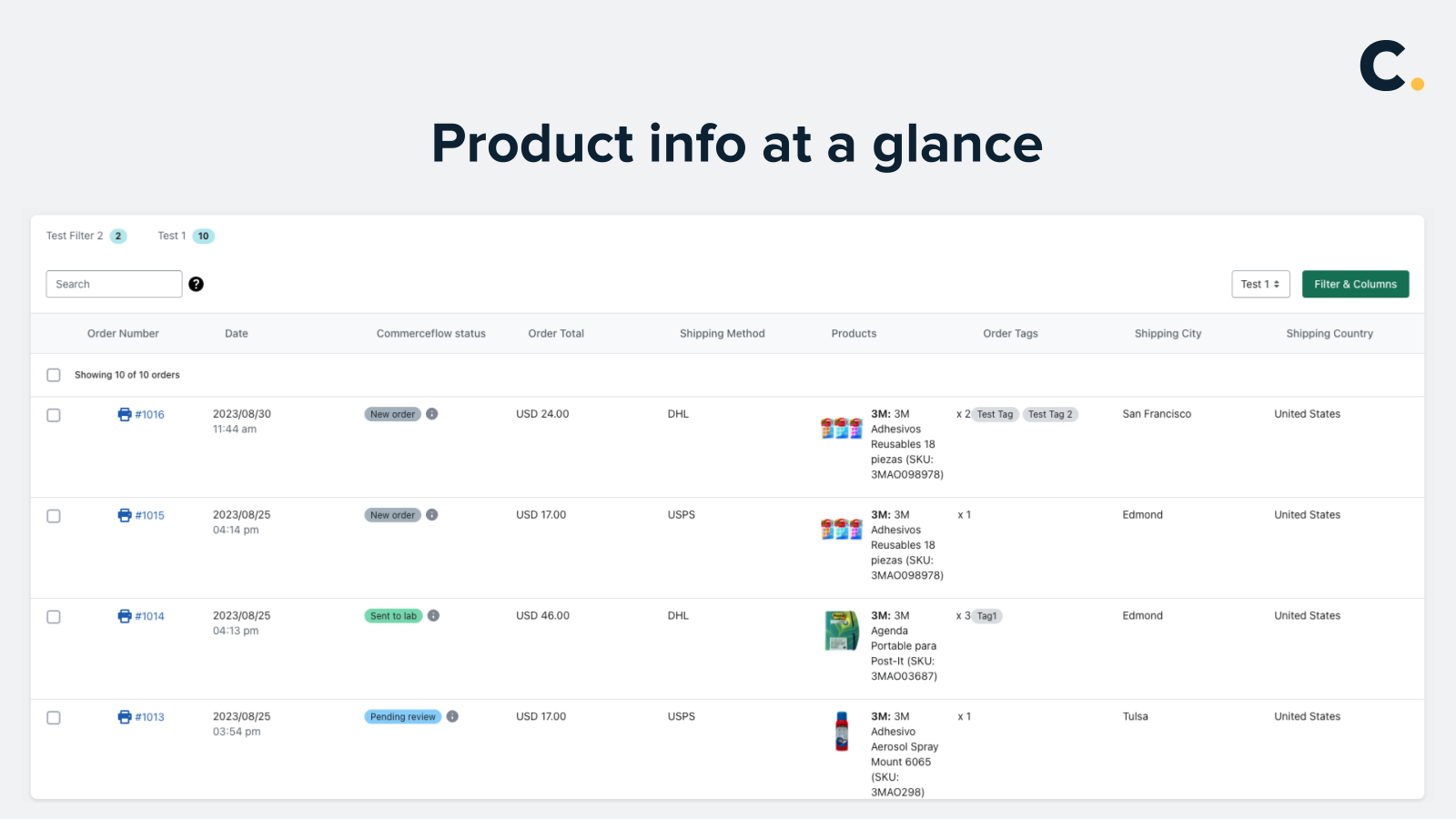This screenshot has width=1456, height=819.
Task: Open the Filter & Columns button
Action: (x=1355, y=284)
